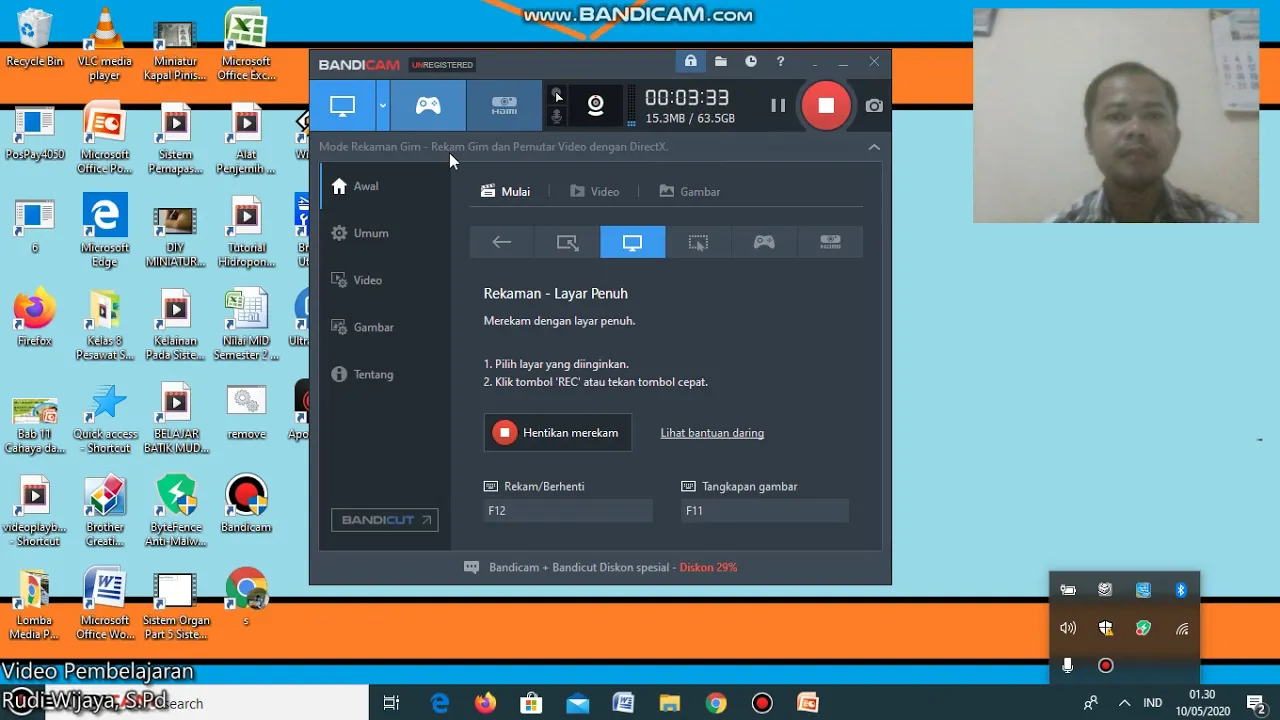This screenshot has width=1280, height=720.
Task: Open the Brother Creative desktop icon
Action: coord(105,511)
